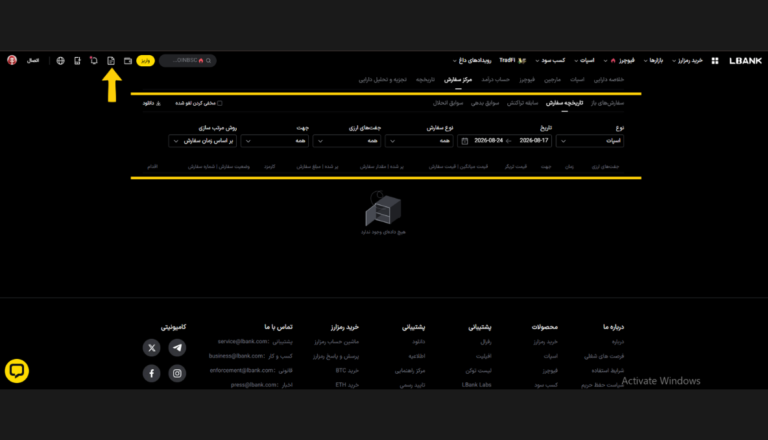Open TradFi nav item
The height and width of the screenshot is (440, 768).
pos(512,61)
